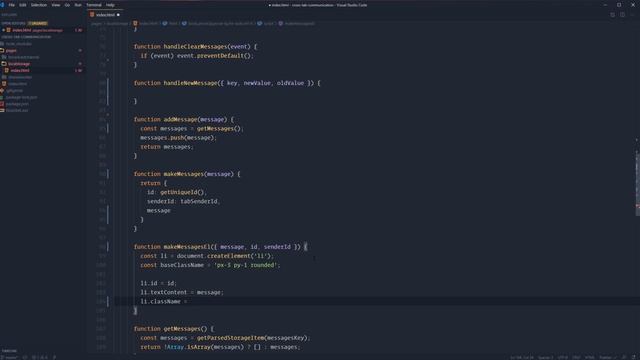
Task: Open the Edit menu
Action: [23, 5]
